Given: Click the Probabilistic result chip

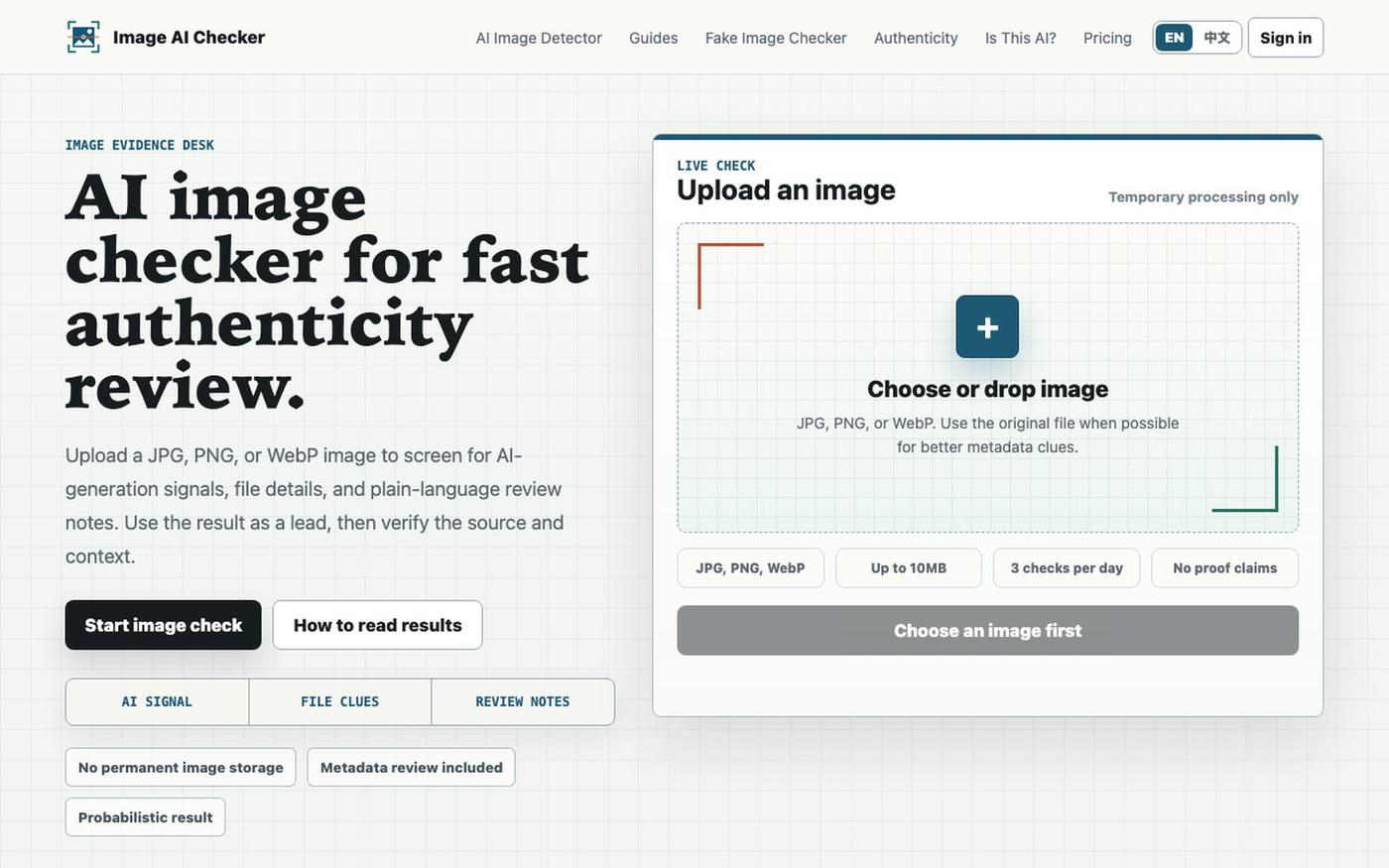Looking at the screenshot, I should [x=146, y=817].
